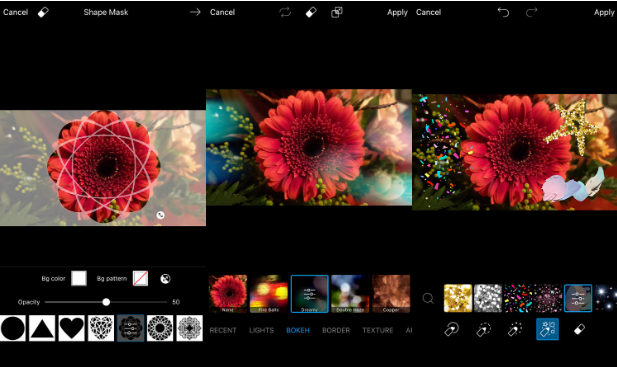Viewport: 617px width, 367px height.
Task: Choose the highlighted sticker spray brush tool
Action: (547, 329)
